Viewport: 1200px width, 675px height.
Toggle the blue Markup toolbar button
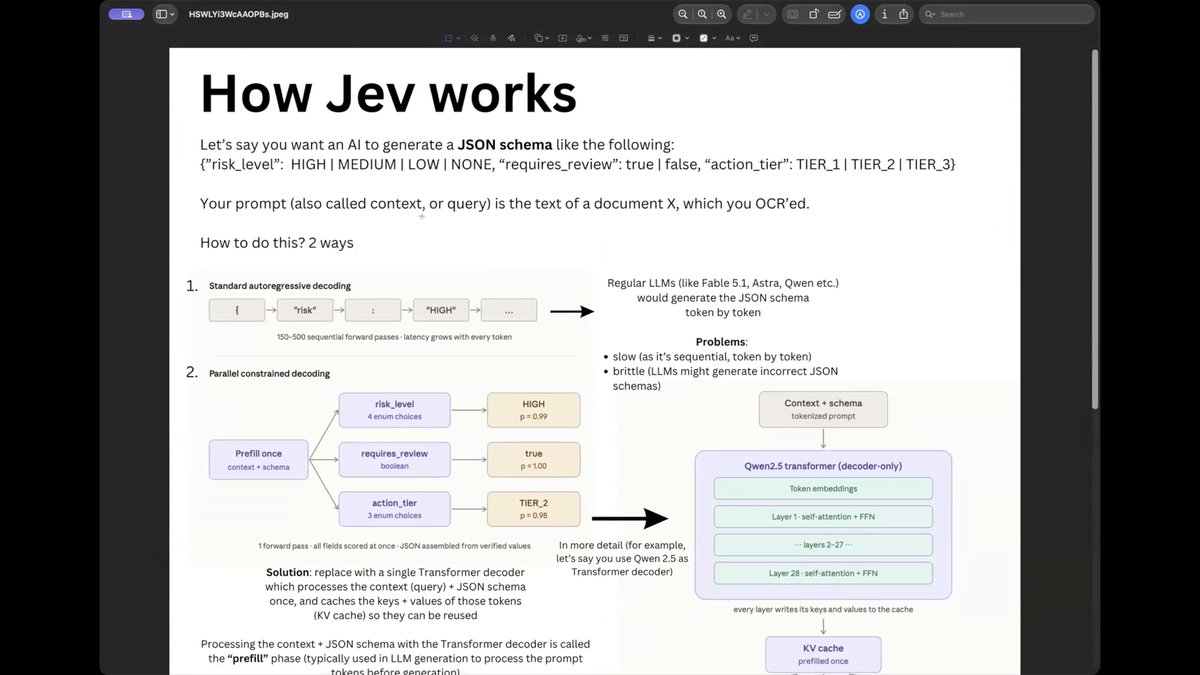click(860, 14)
